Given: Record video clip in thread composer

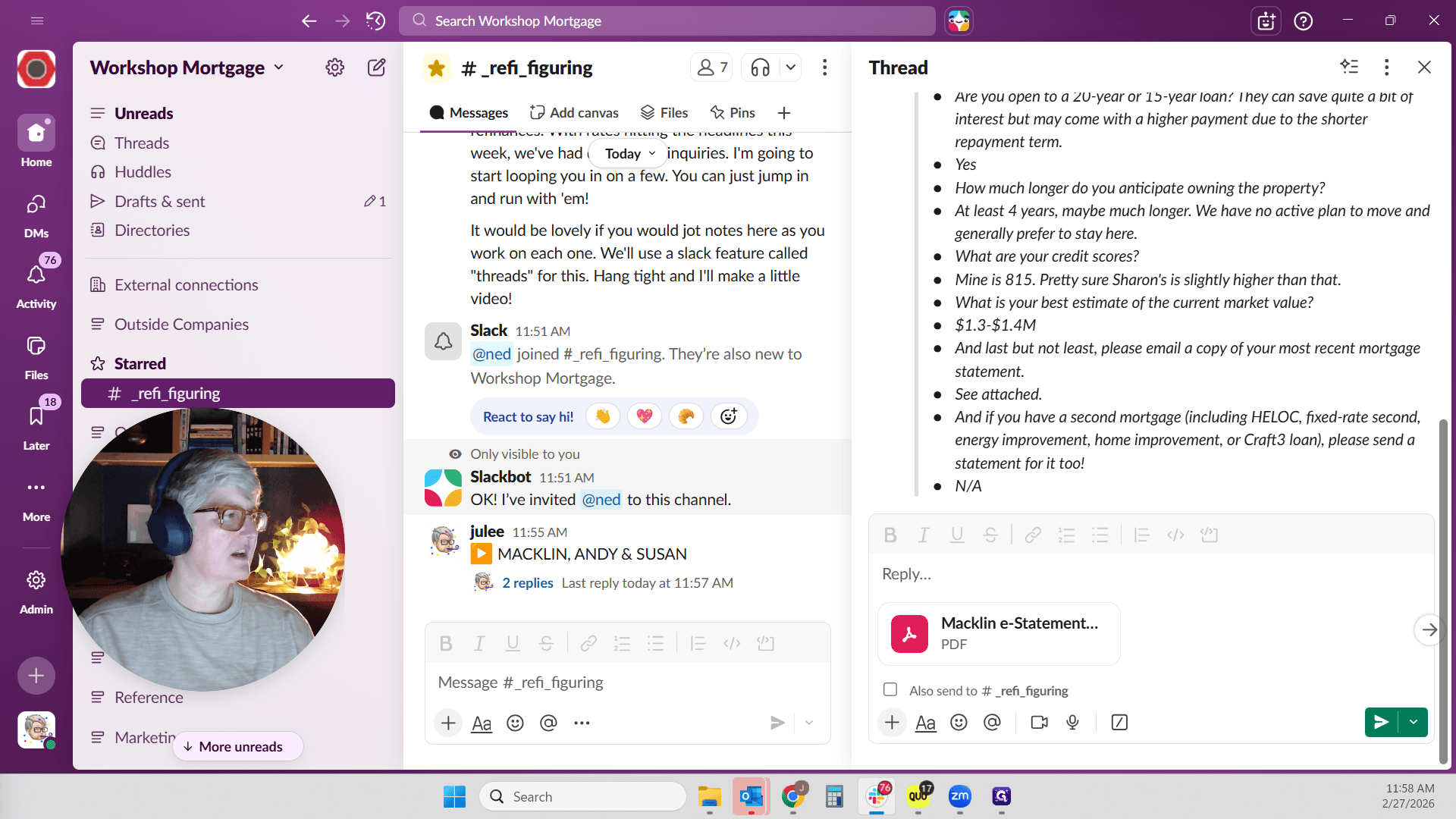Looking at the screenshot, I should click(1039, 723).
